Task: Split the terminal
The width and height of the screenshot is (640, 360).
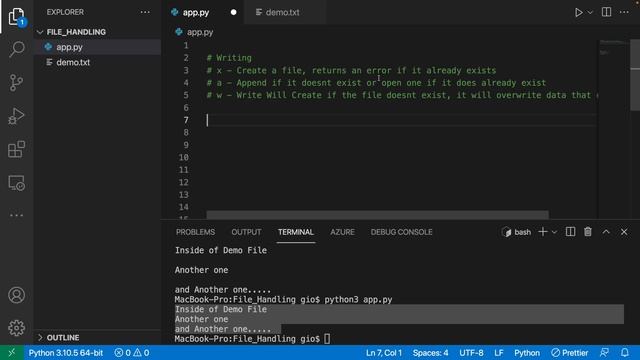Action: tap(570, 232)
